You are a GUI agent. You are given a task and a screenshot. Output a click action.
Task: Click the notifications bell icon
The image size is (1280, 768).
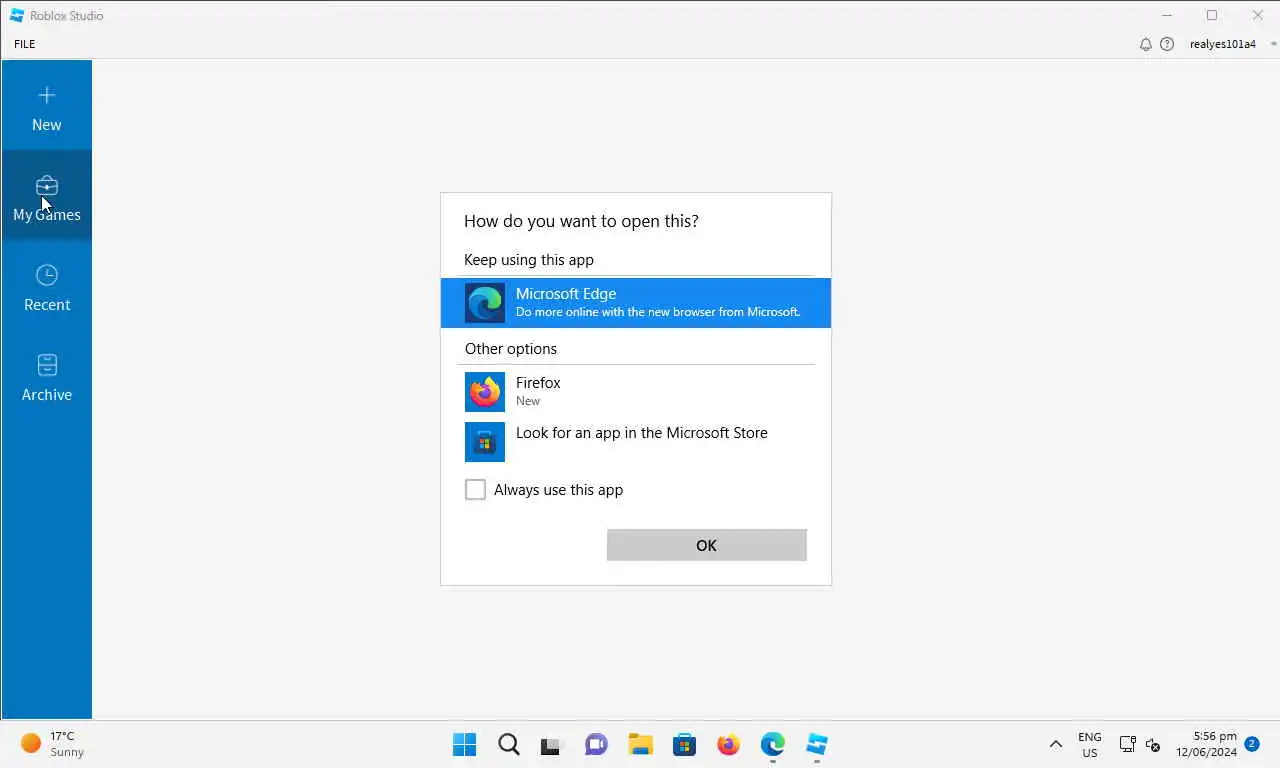click(x=1146, y=44)
